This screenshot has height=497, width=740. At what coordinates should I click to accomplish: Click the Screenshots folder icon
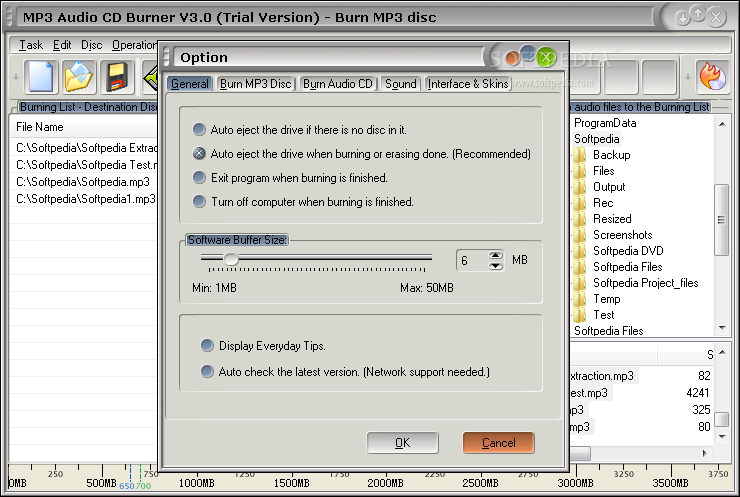pyautogui.click(x=580, y=235)
